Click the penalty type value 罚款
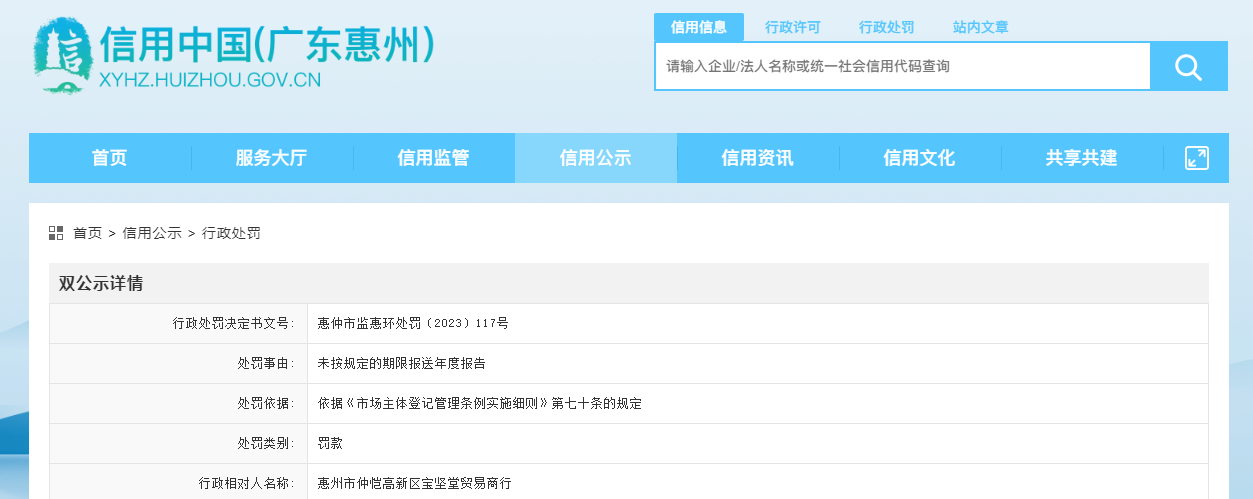 coord(330,443)
